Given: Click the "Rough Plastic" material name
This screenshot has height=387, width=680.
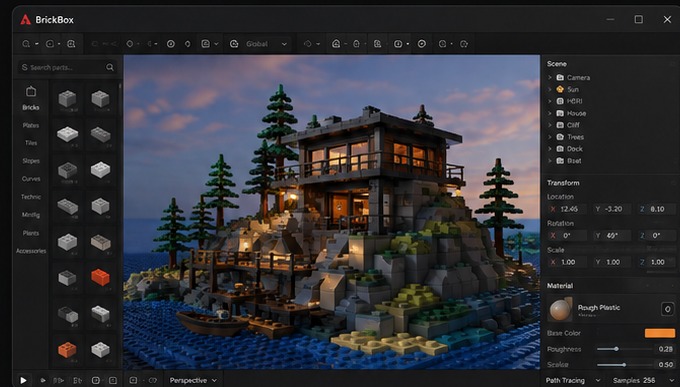Looking at the screenshot, I should [x=598, y=307].
